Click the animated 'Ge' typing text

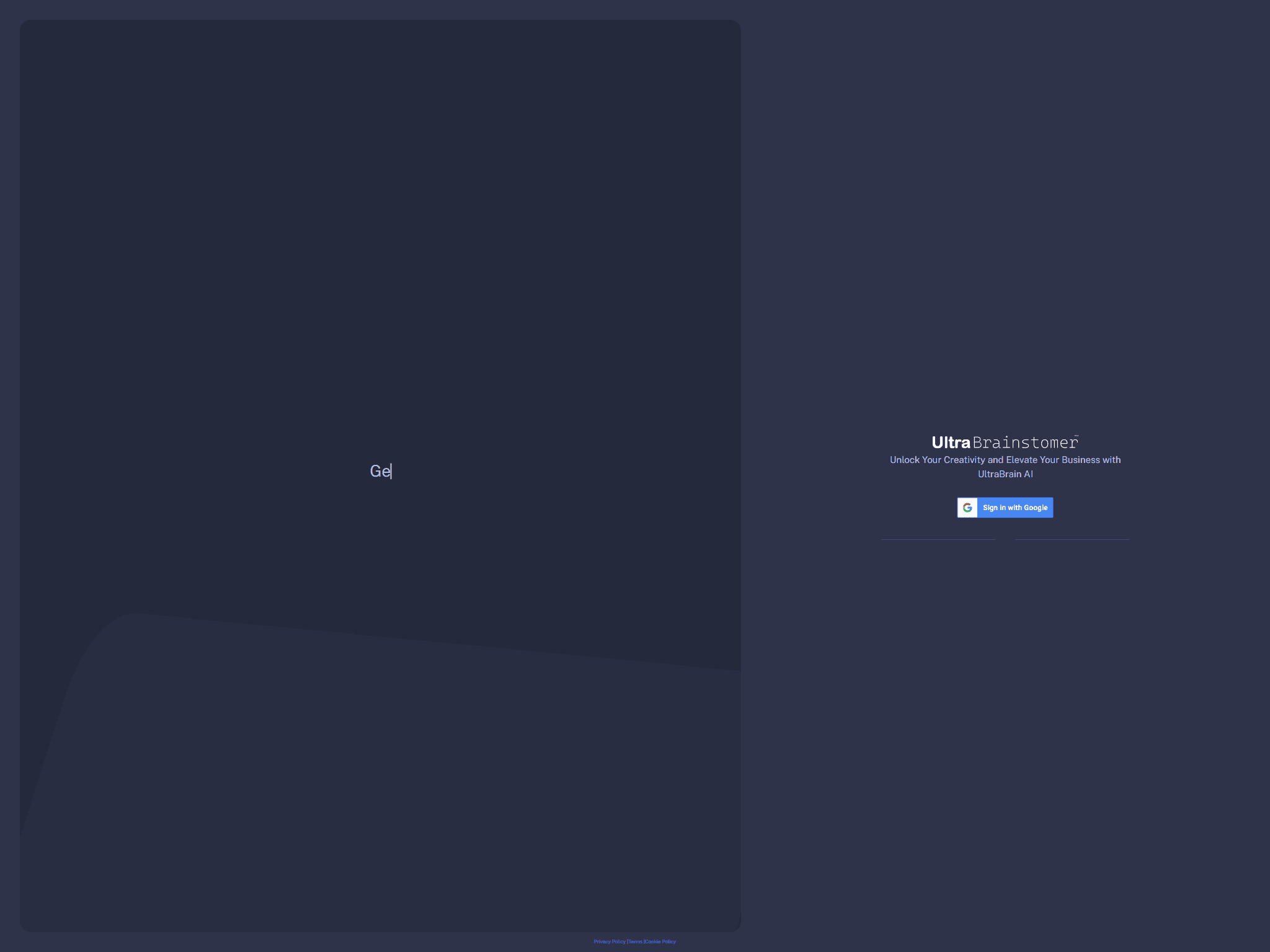tap(380, 471)
